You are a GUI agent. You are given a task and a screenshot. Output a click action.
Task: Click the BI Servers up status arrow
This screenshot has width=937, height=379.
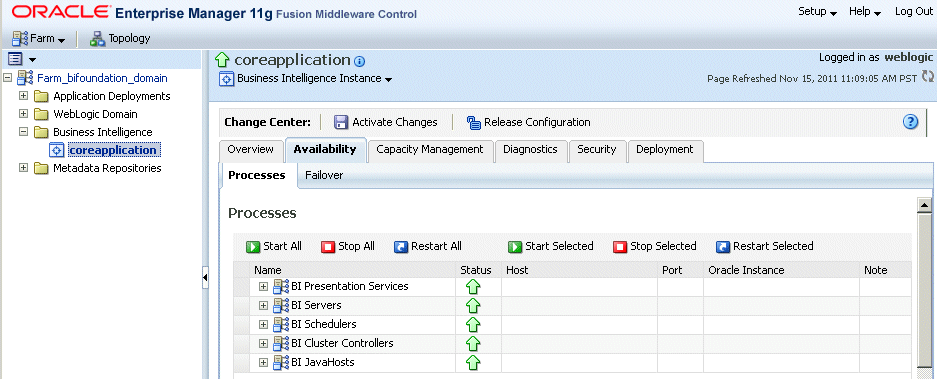473,306
